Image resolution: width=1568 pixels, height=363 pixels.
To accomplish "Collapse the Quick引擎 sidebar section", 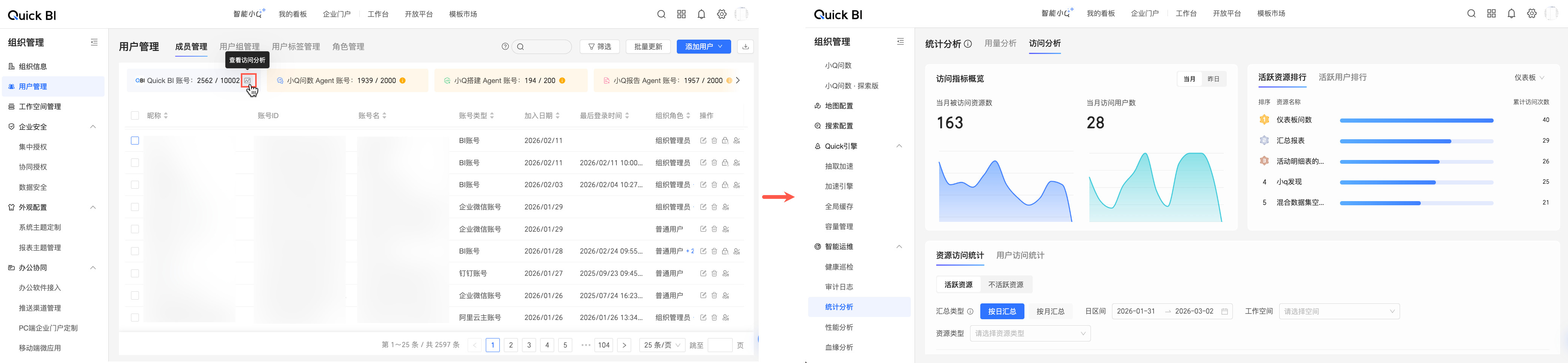I will click(x=899, y=146).
